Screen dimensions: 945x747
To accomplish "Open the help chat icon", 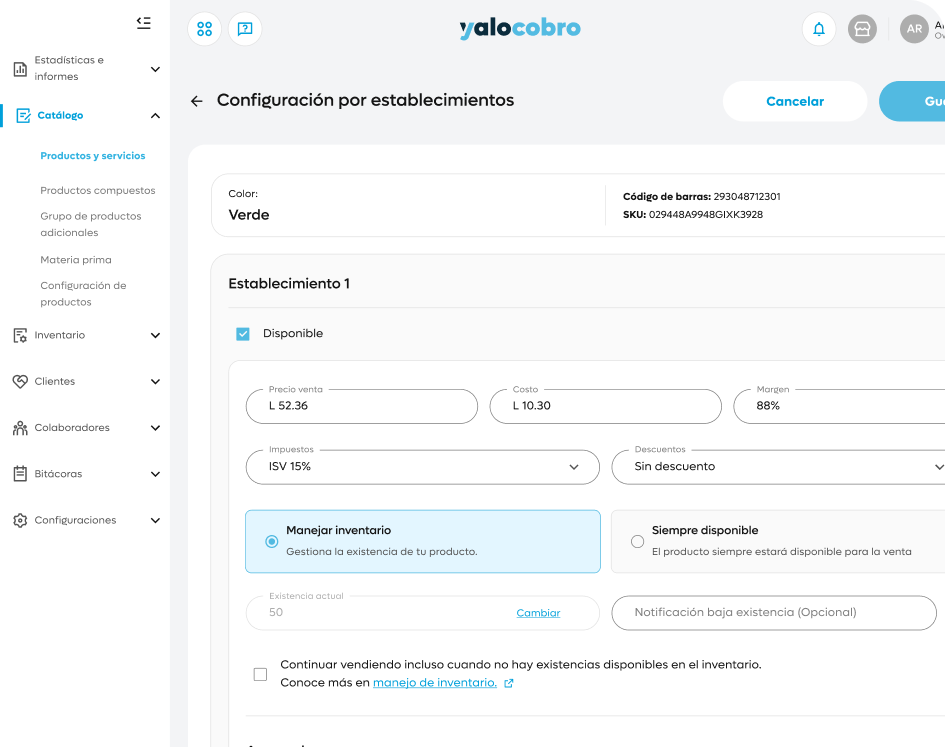I will (245, 29).
